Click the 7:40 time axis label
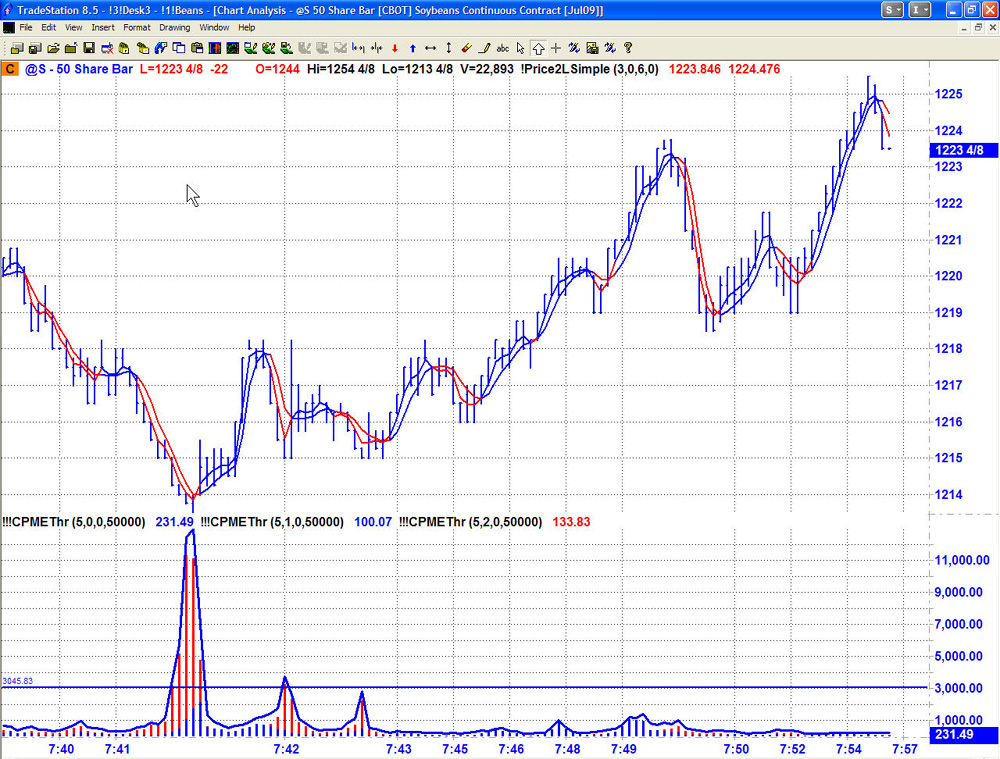1000x759 pixels. coord(61,749)
